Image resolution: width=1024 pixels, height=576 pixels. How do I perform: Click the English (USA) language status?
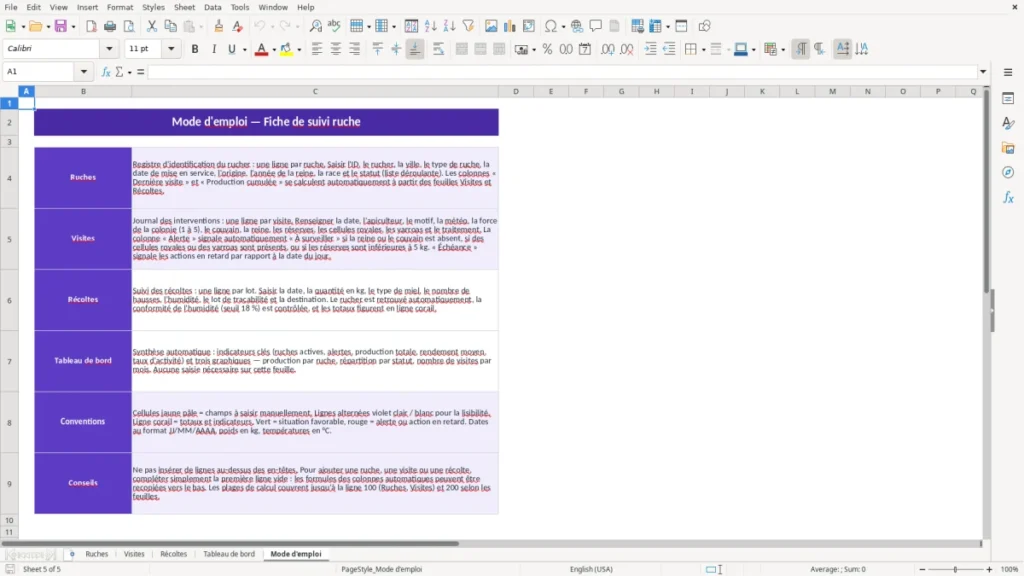[591, 569]
